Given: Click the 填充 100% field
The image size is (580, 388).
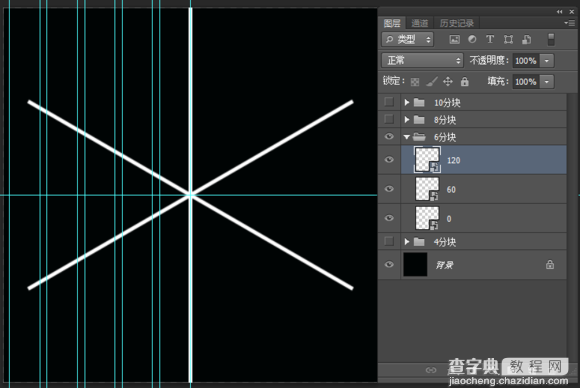Looking at the screenshot, I should pos(526,82).
